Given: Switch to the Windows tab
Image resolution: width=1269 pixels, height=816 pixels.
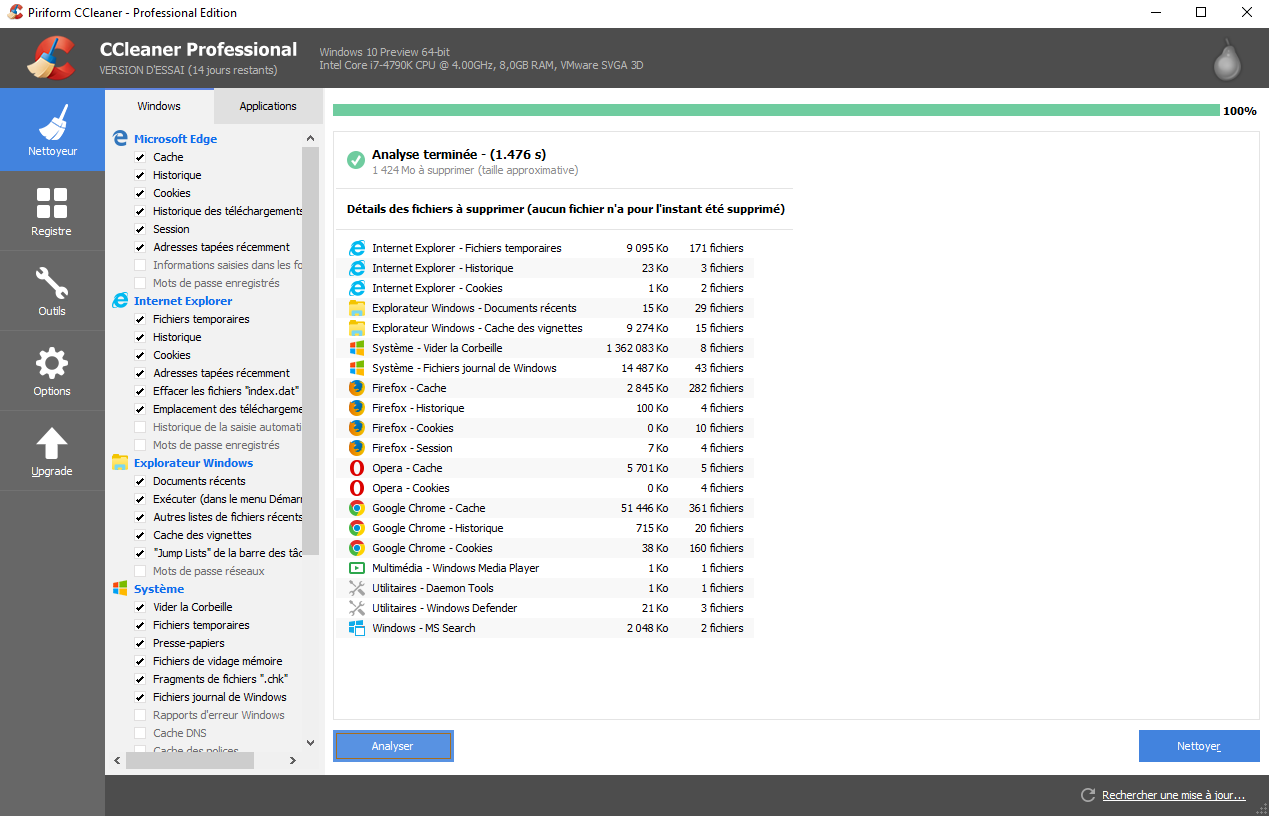Looking at the screenshot, I should coord(159,105).
